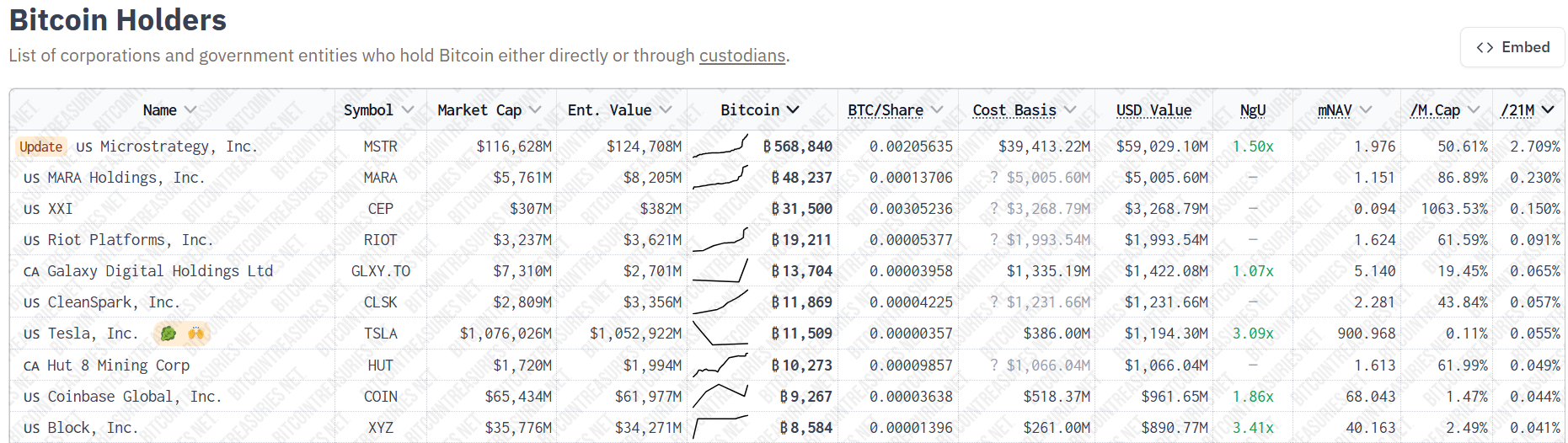This screenshot has height=443, width=1568.
Task: Click the Embed button
Action: (x=1512, y=47)
